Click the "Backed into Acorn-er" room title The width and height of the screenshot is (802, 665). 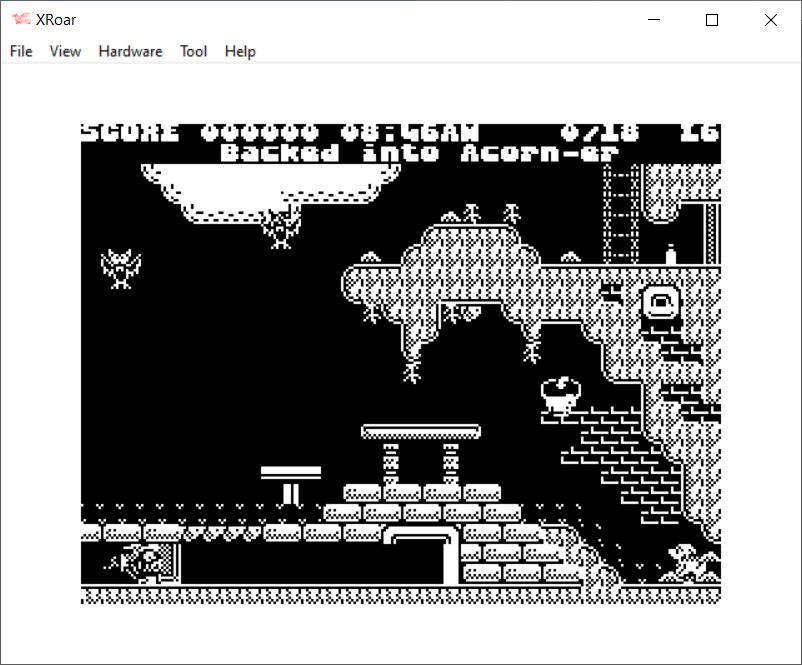point(419,153)
